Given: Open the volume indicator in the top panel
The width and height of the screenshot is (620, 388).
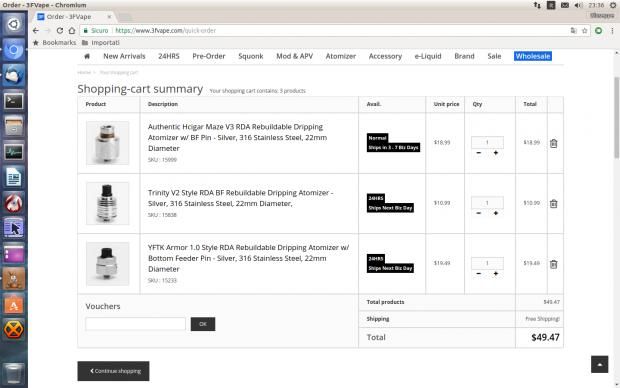Looking at the screenshot, I should (578, 5).
